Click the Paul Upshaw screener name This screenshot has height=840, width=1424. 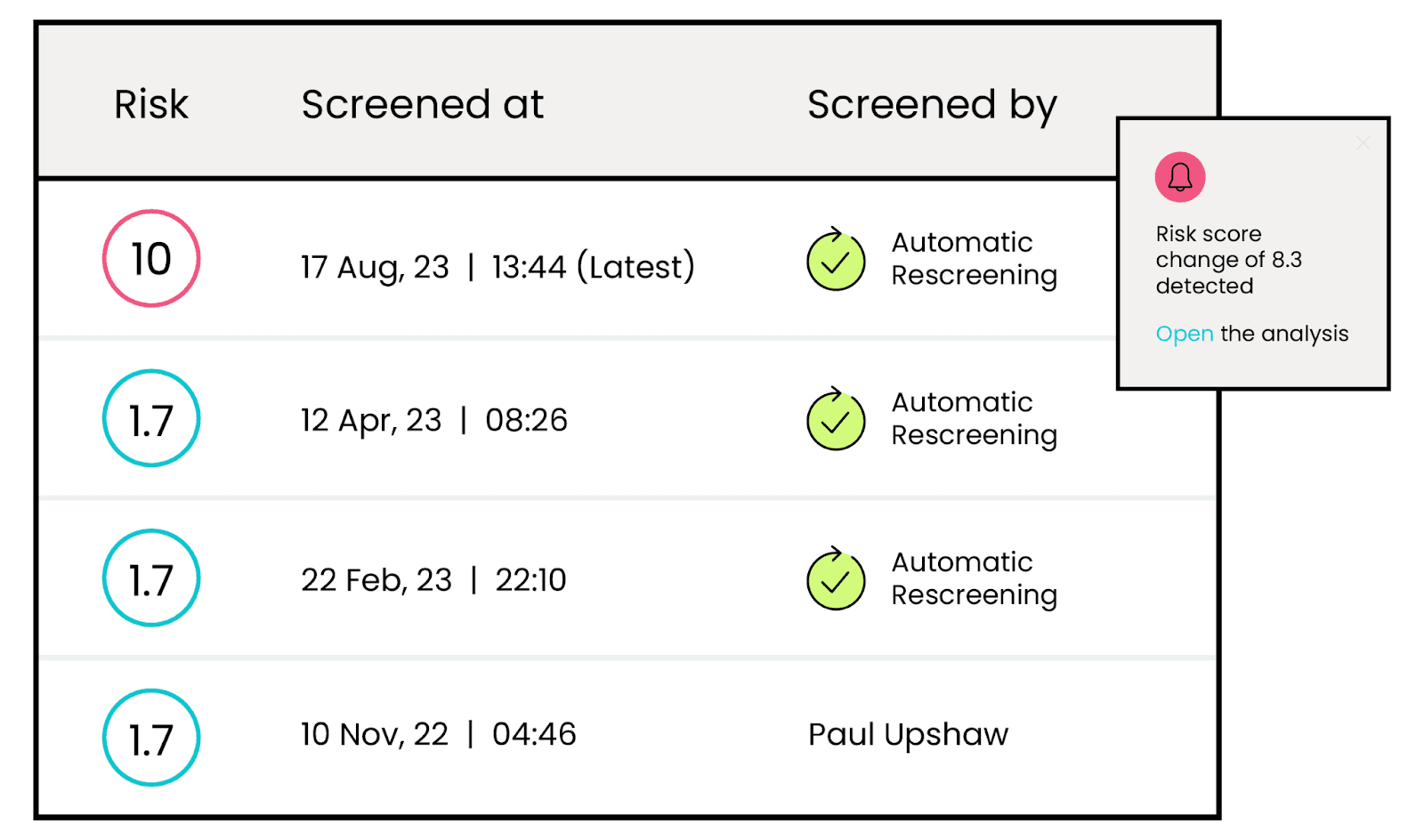(908, 734)
